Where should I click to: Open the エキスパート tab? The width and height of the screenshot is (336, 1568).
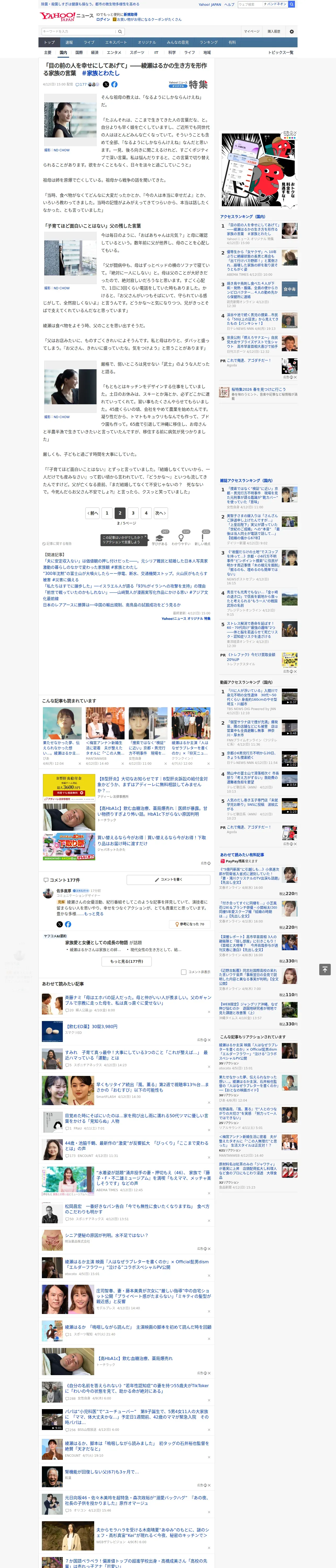click(x=116, y=43)
